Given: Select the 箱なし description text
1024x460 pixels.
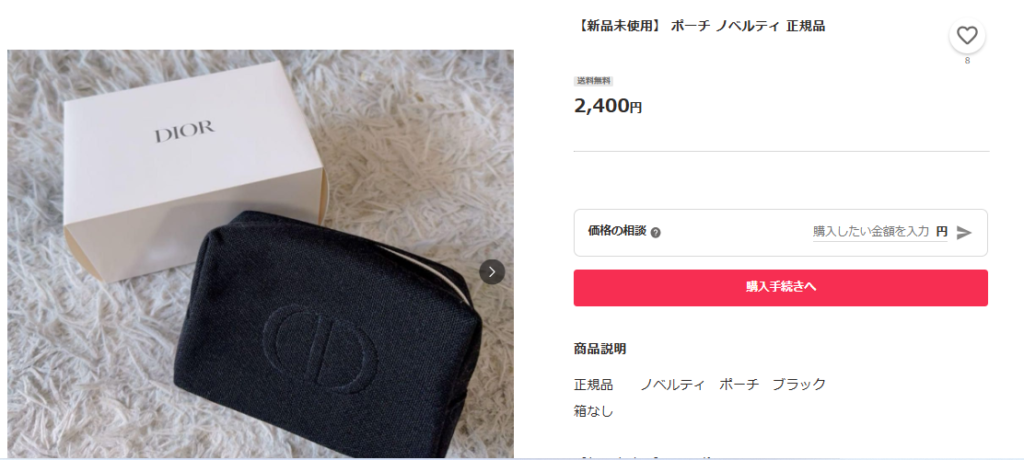Looking at the screenshot, I should click(x=594, y=412).
